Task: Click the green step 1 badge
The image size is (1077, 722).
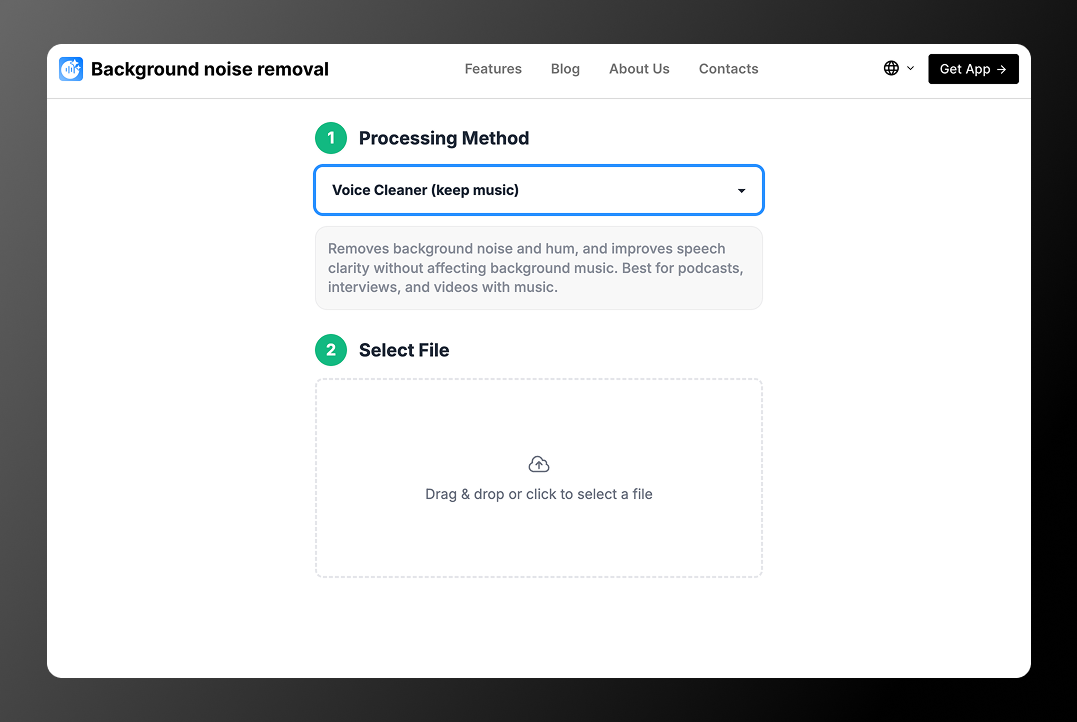Action: pos(330,138)
